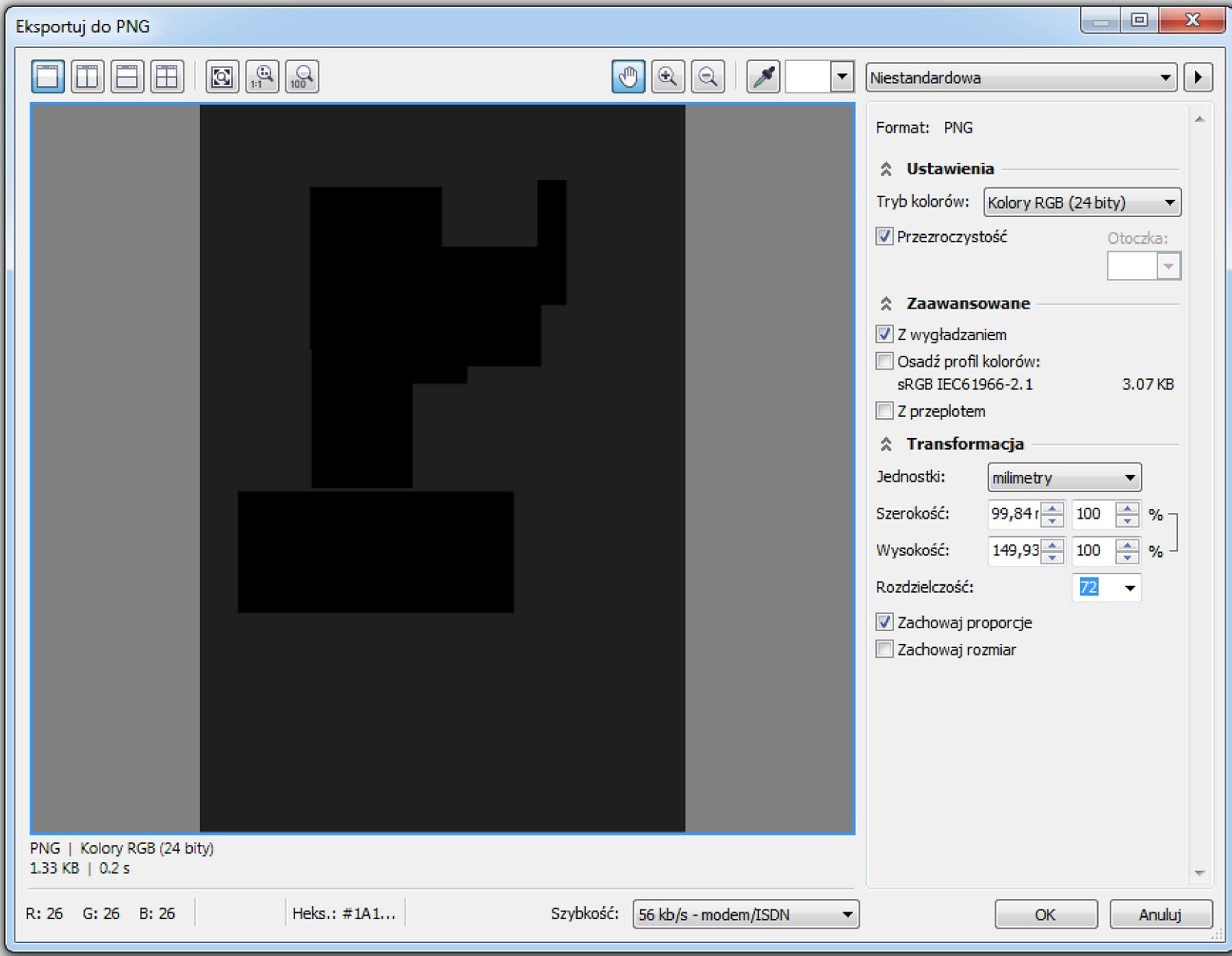Enable Osadź profil kolorów checkbox

[884, 361]
